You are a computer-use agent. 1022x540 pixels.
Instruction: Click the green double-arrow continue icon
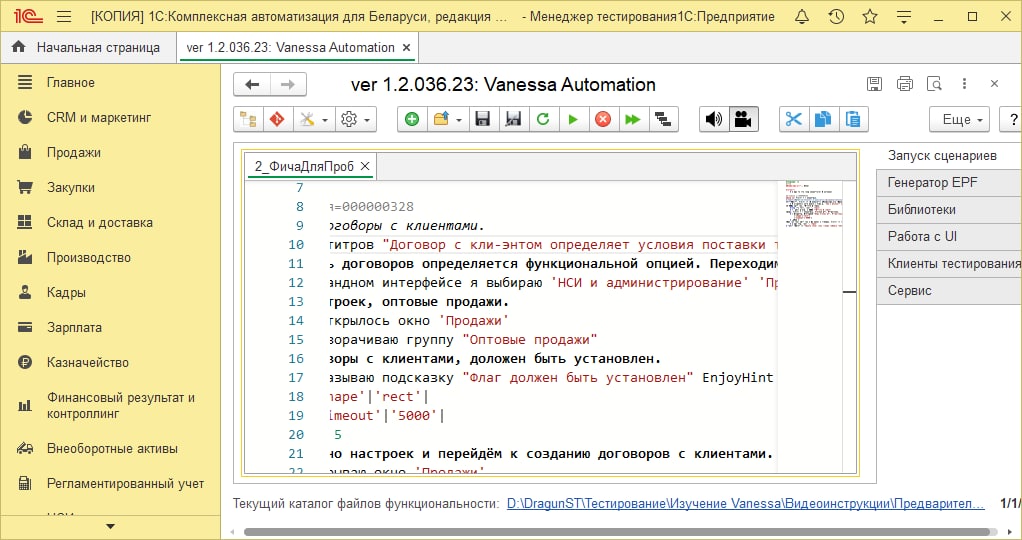pos(632,119)
